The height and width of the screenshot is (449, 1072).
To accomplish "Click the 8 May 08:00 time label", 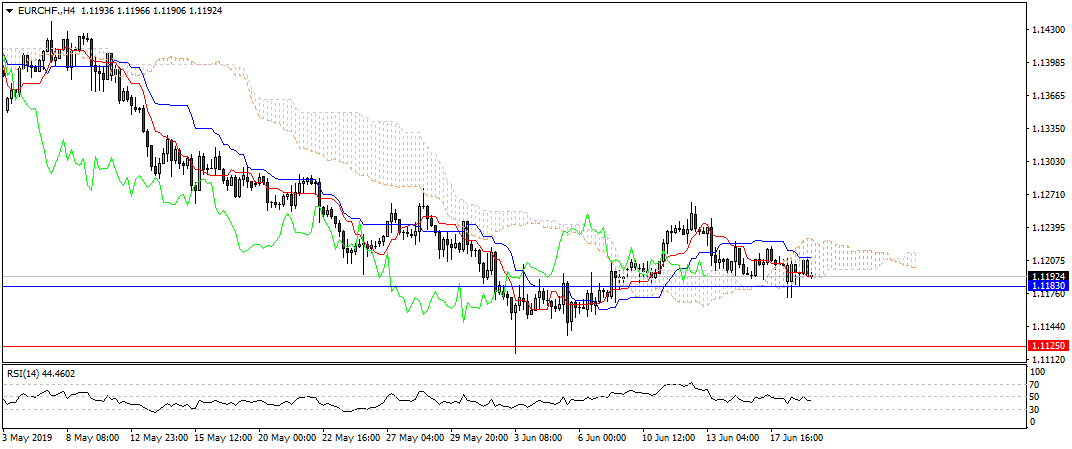I will coord(94,438).
